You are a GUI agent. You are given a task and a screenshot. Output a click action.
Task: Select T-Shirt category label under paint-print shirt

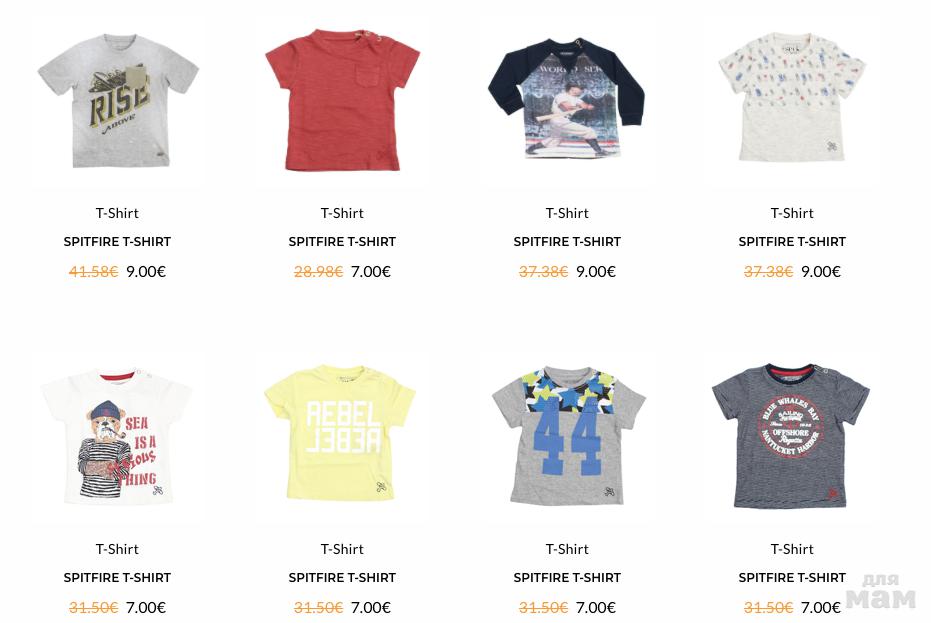792,213
